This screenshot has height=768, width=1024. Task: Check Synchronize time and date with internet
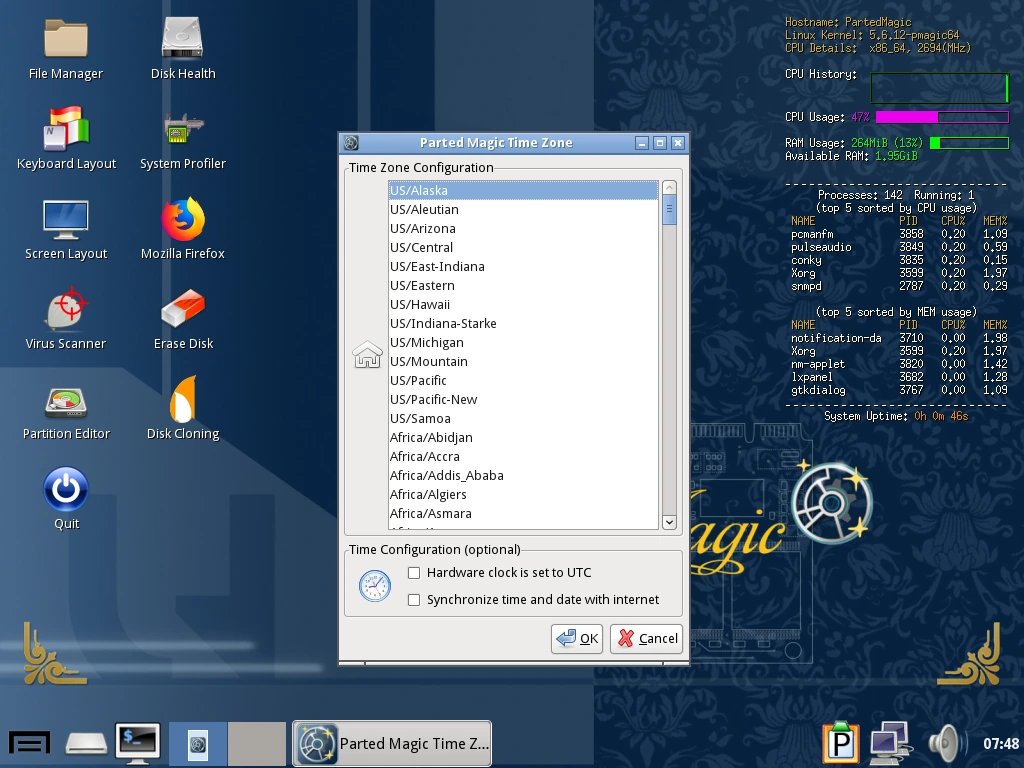(x=413, y=600)
